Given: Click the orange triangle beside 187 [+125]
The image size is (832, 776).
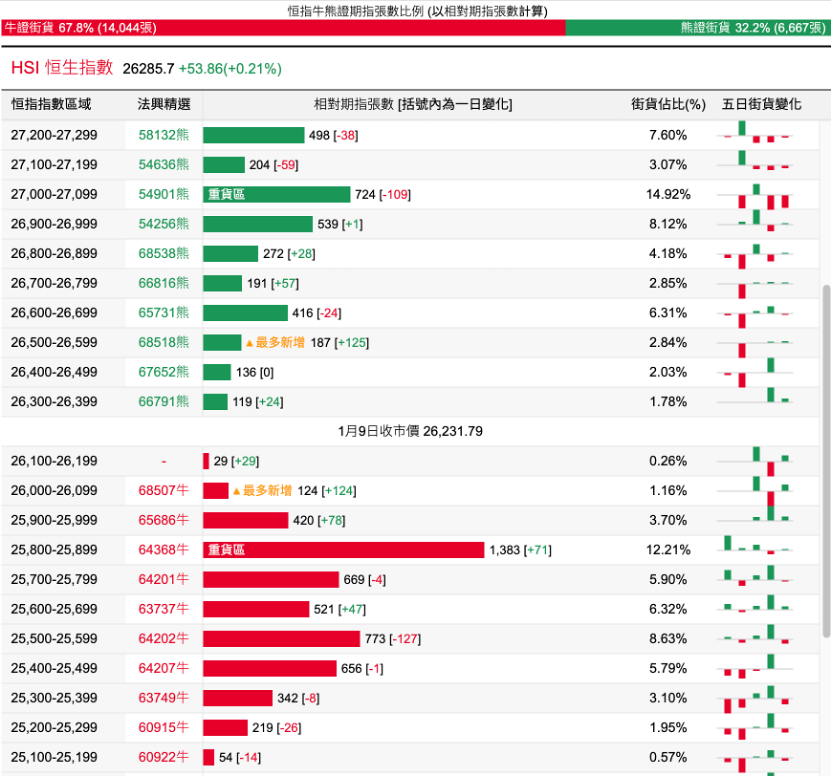Looking at the screenshot, I should (x=250, y=343).
